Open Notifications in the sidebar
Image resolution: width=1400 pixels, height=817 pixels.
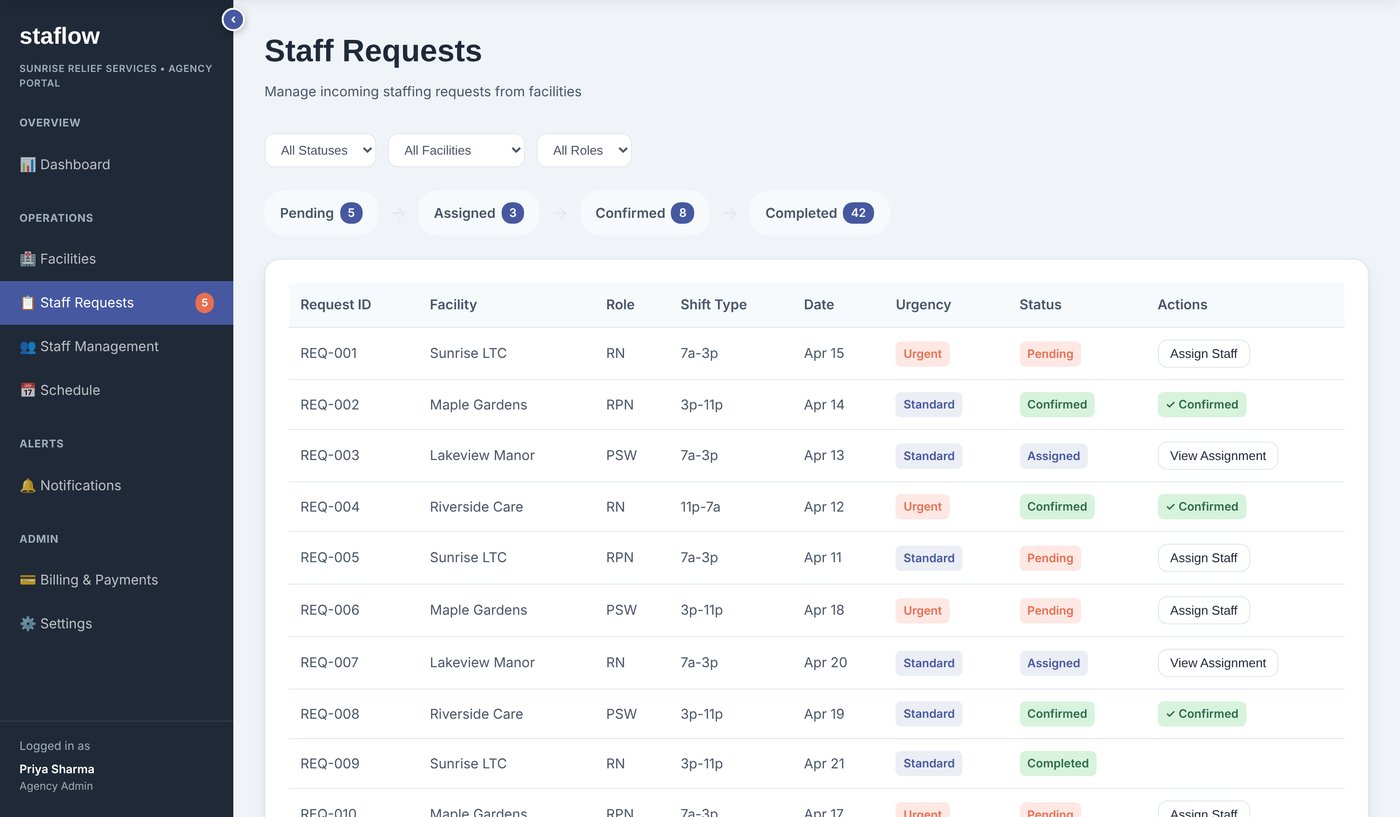click(x=116, y=485)
